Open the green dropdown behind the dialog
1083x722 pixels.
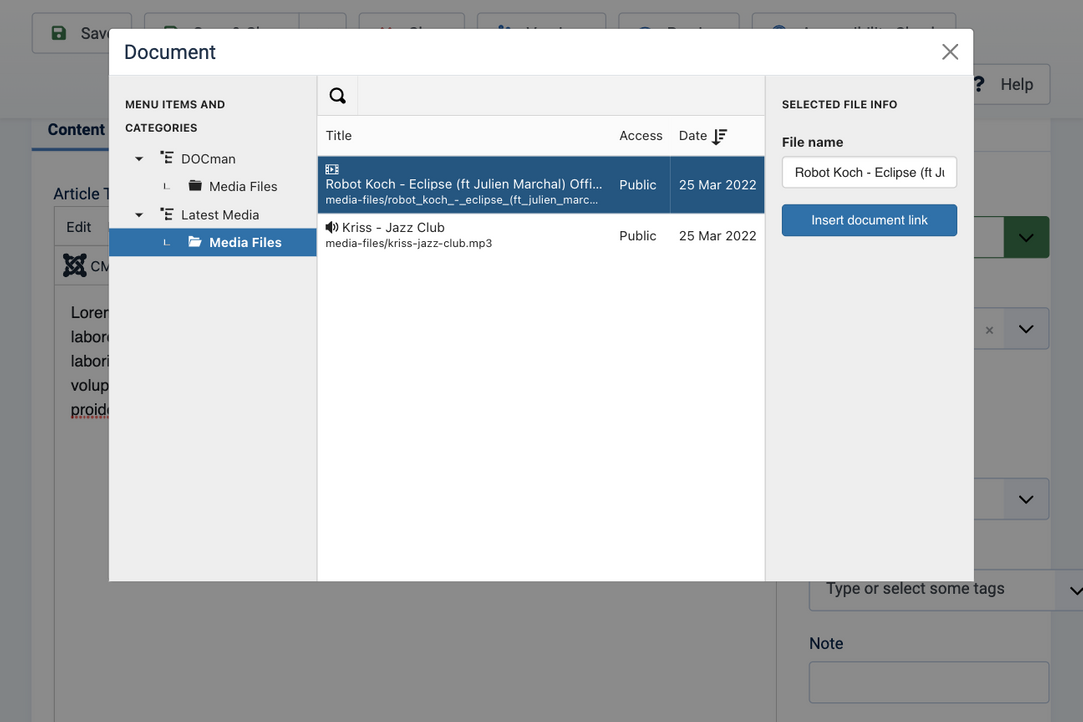(1026, 238)
